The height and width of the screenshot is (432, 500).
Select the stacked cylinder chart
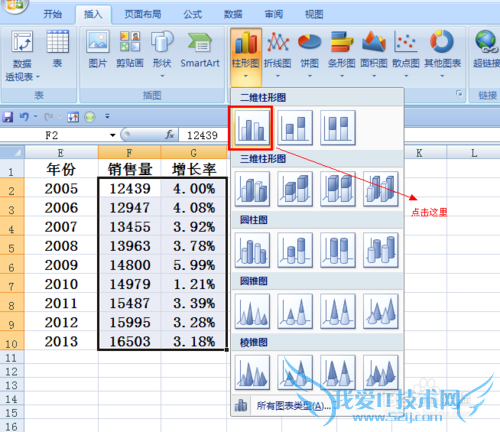click(295, 250)
